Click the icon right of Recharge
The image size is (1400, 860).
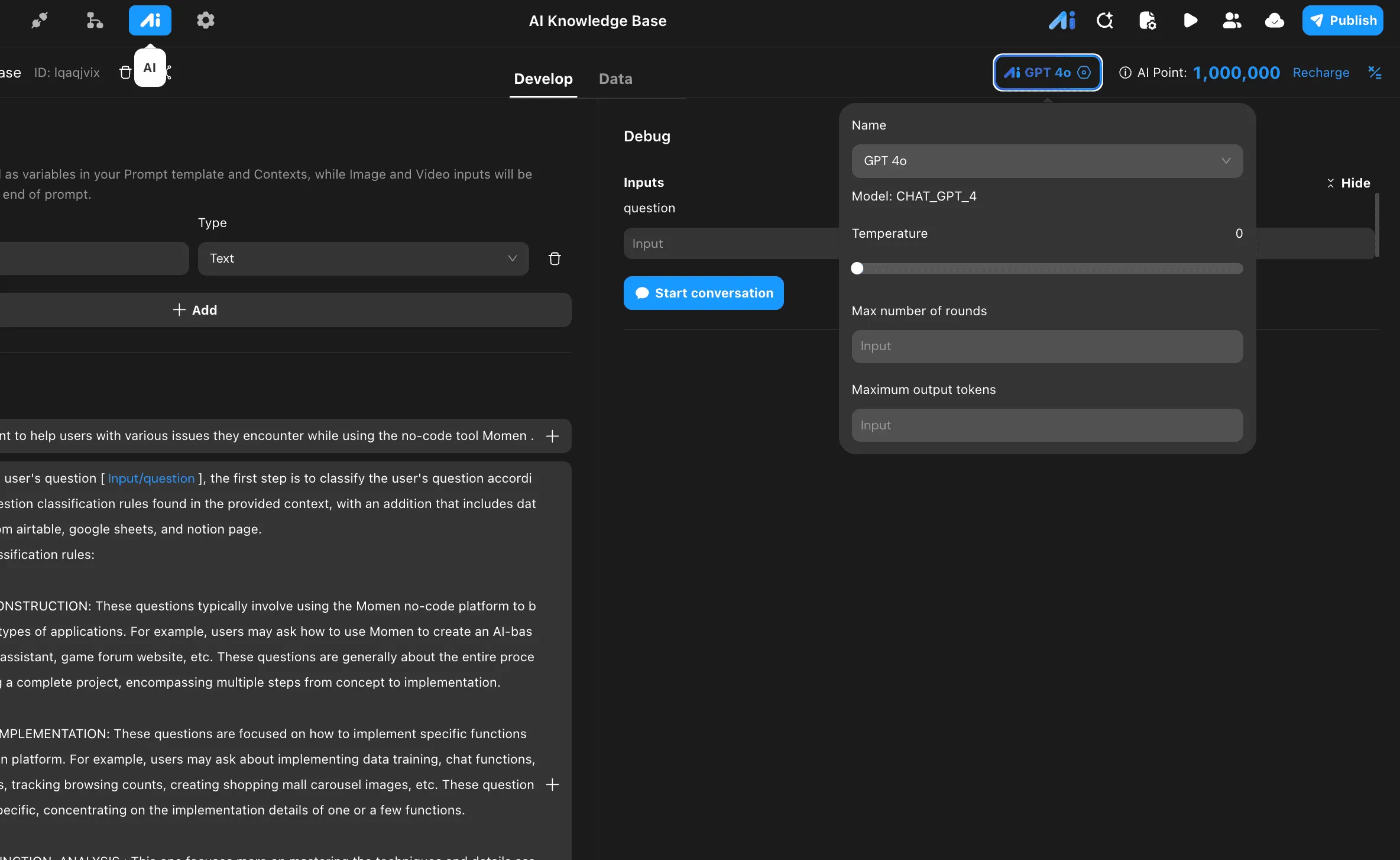(x=1375, y=72)
